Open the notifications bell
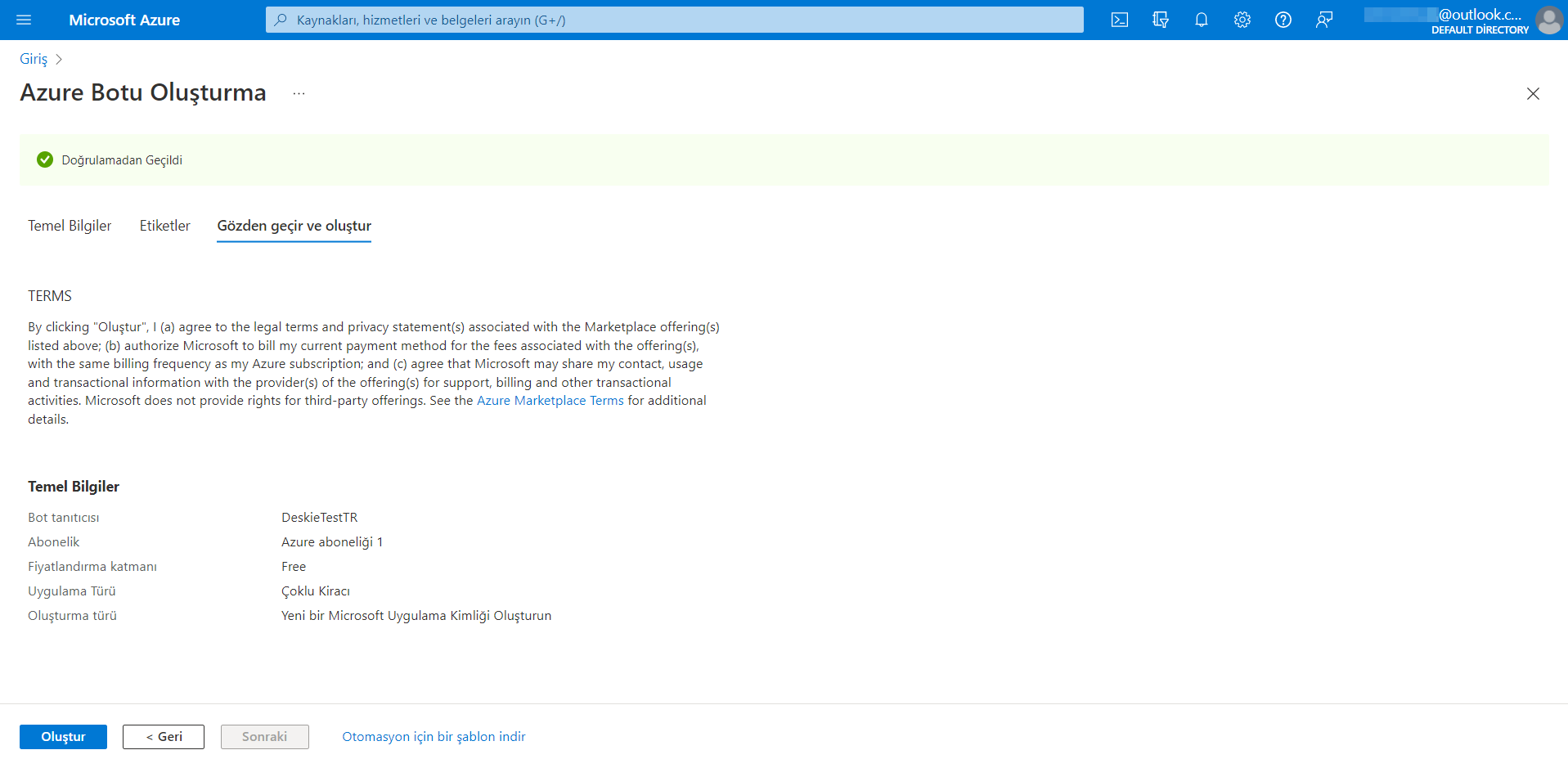Screen dimensions: 1568x768 (1202, 20)
